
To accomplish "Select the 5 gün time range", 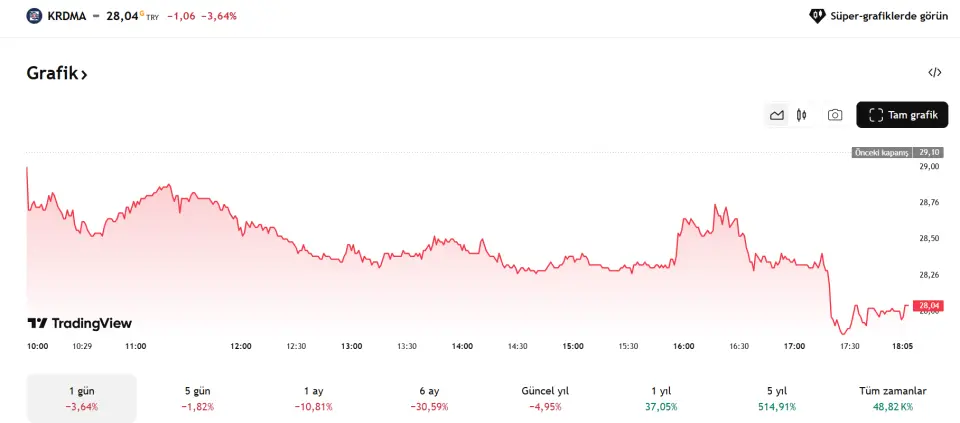I will tap(197, 398).
